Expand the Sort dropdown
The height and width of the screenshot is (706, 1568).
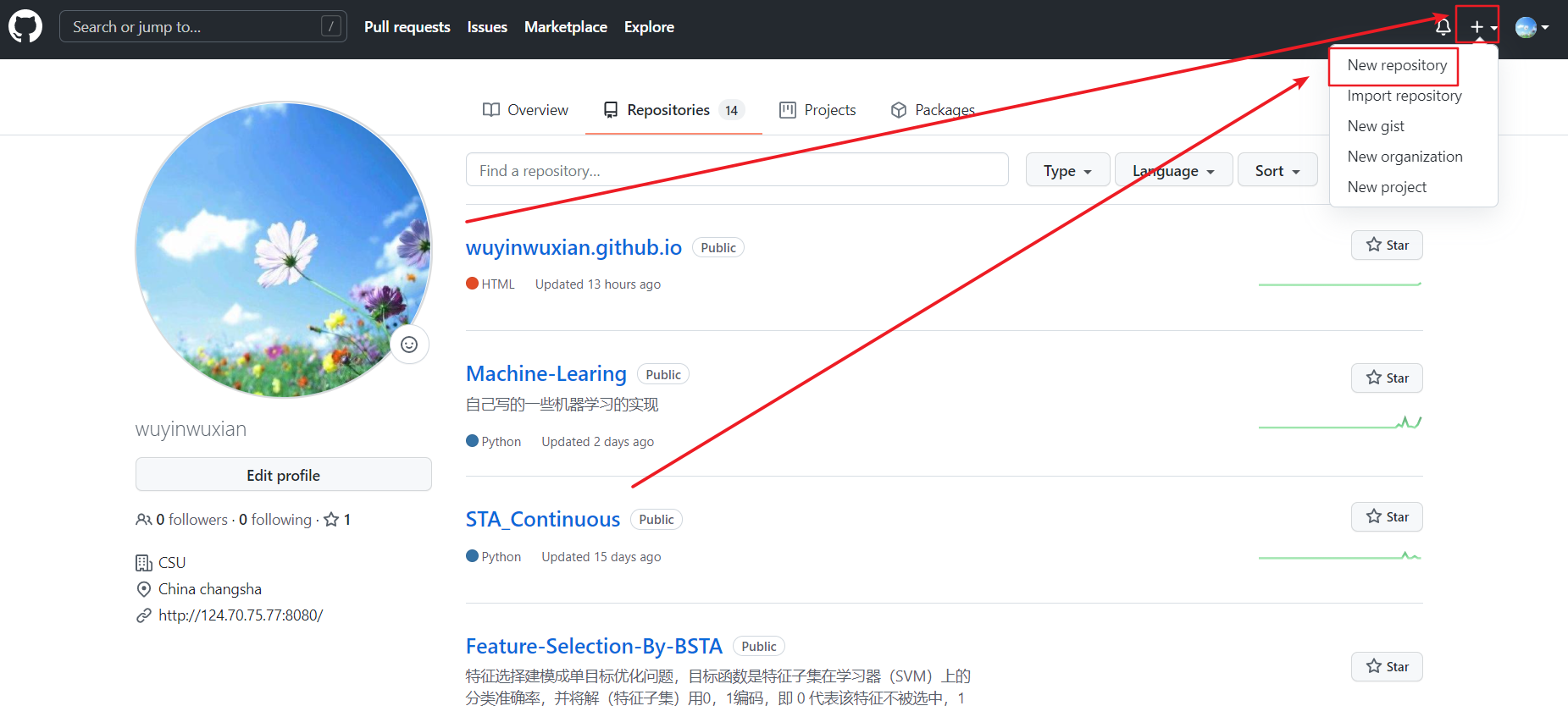(x=1277, y=170)
